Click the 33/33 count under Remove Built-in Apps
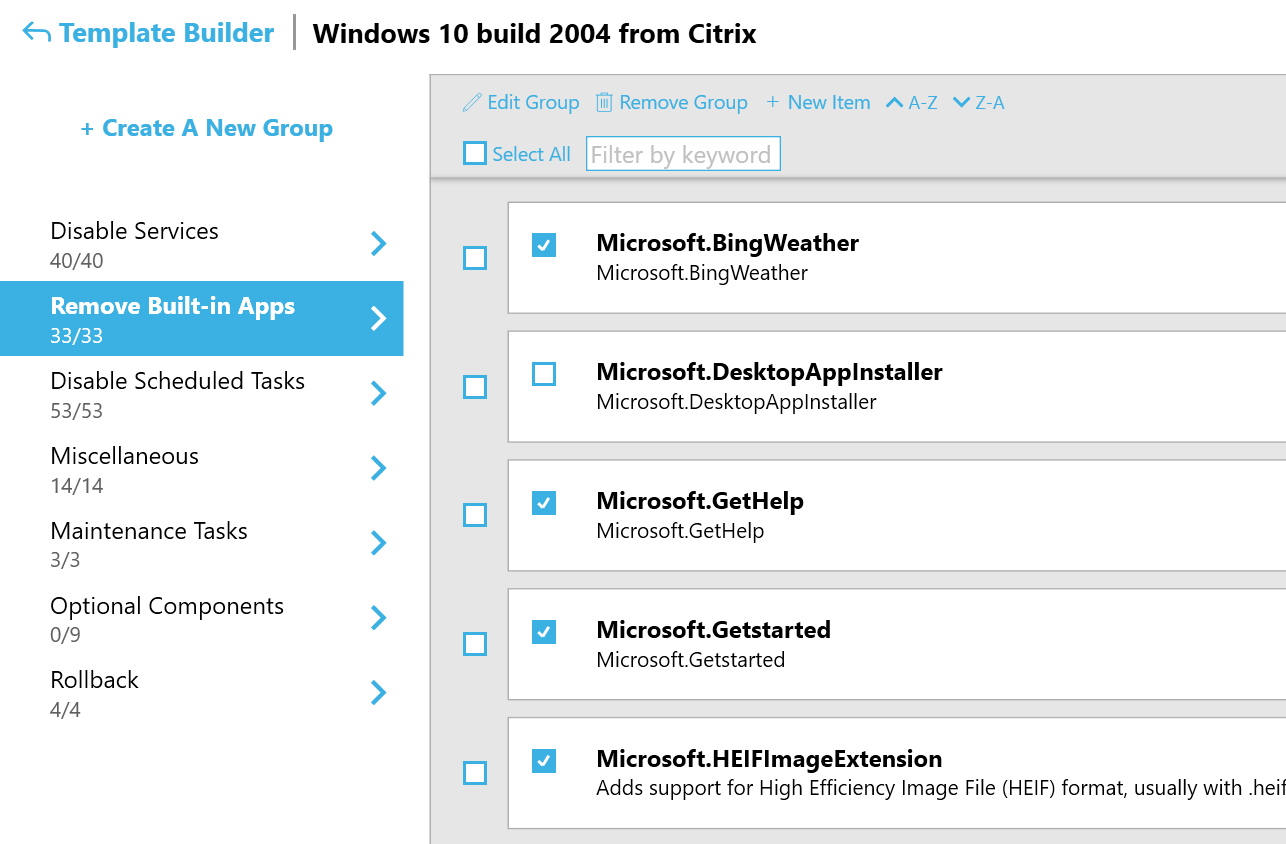The width and height of the screenshot is (1286, 844). (x=77, y=336)
